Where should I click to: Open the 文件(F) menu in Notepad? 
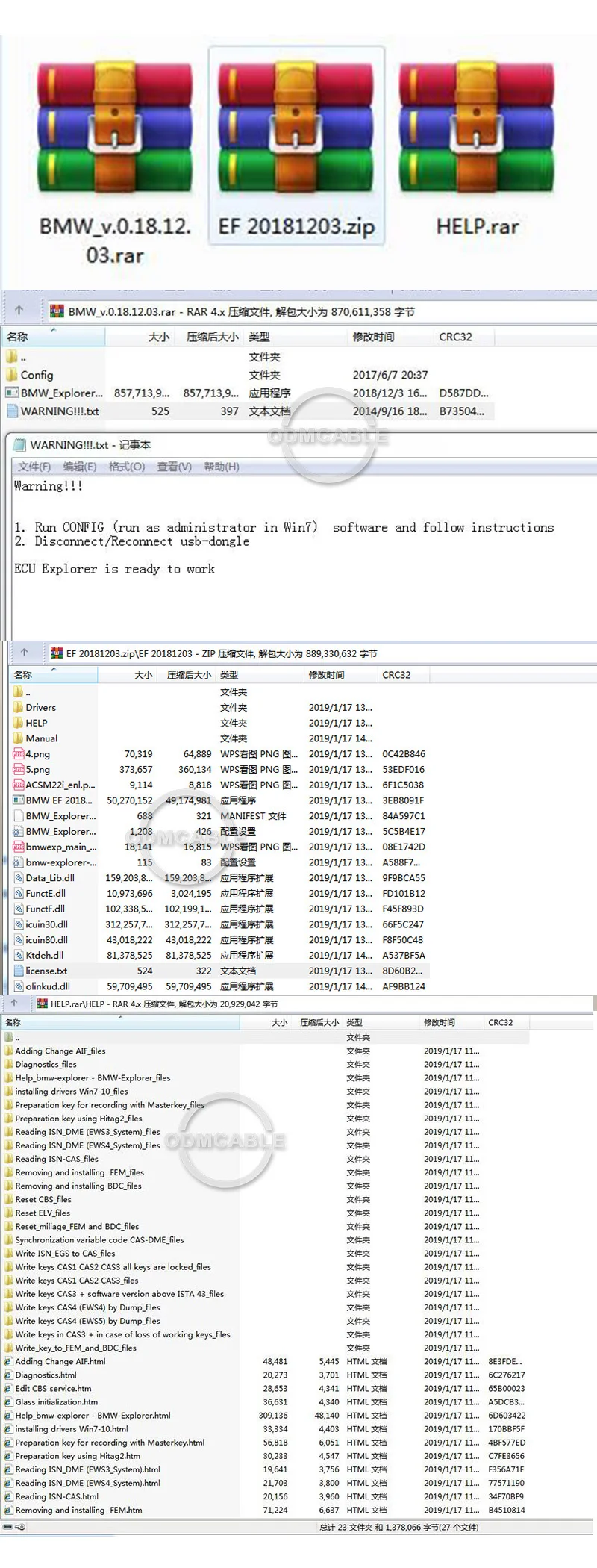coord(34,467)
